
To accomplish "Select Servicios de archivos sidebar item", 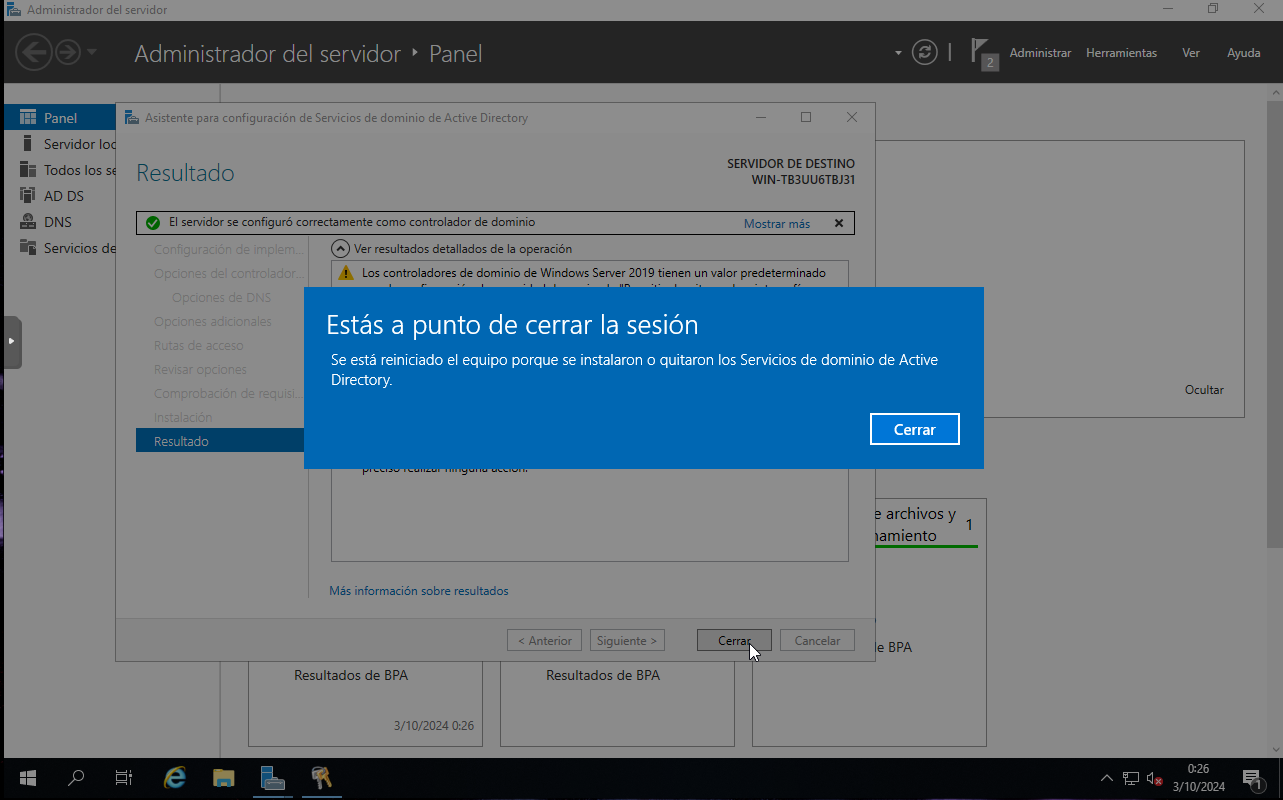I will (x=60, y=248).
